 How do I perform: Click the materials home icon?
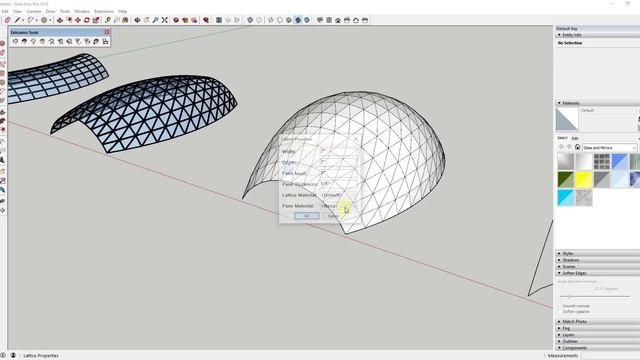578,147
